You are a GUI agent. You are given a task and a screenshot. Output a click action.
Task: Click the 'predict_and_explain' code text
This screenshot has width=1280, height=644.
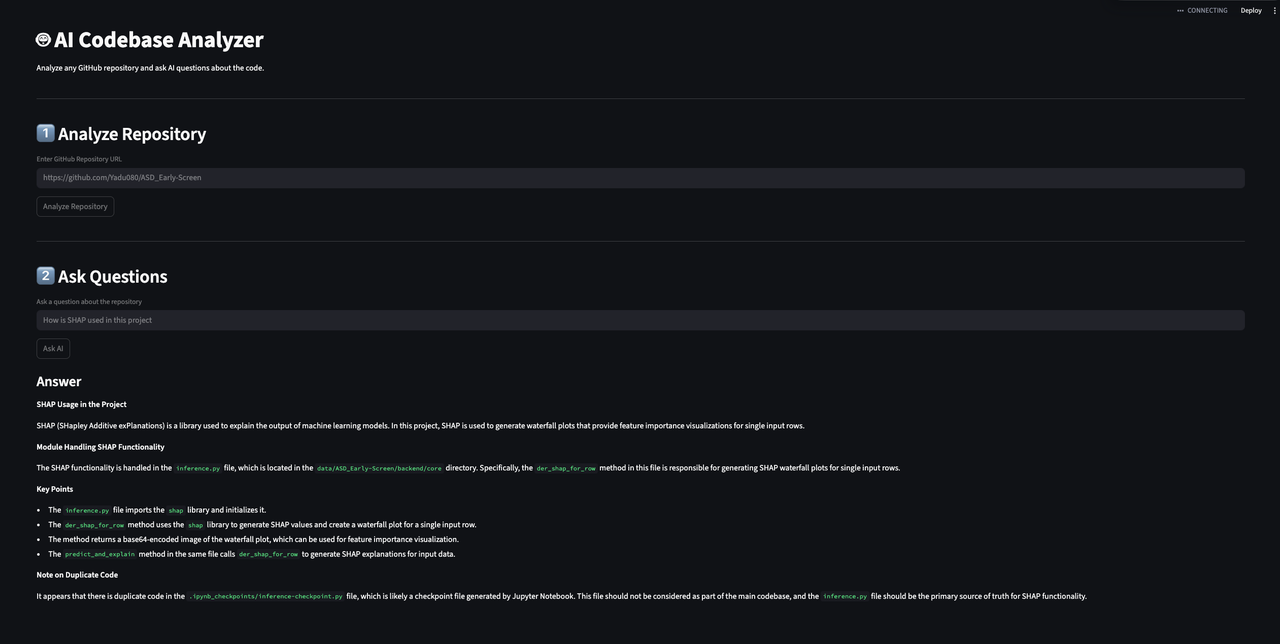point(99,554)
